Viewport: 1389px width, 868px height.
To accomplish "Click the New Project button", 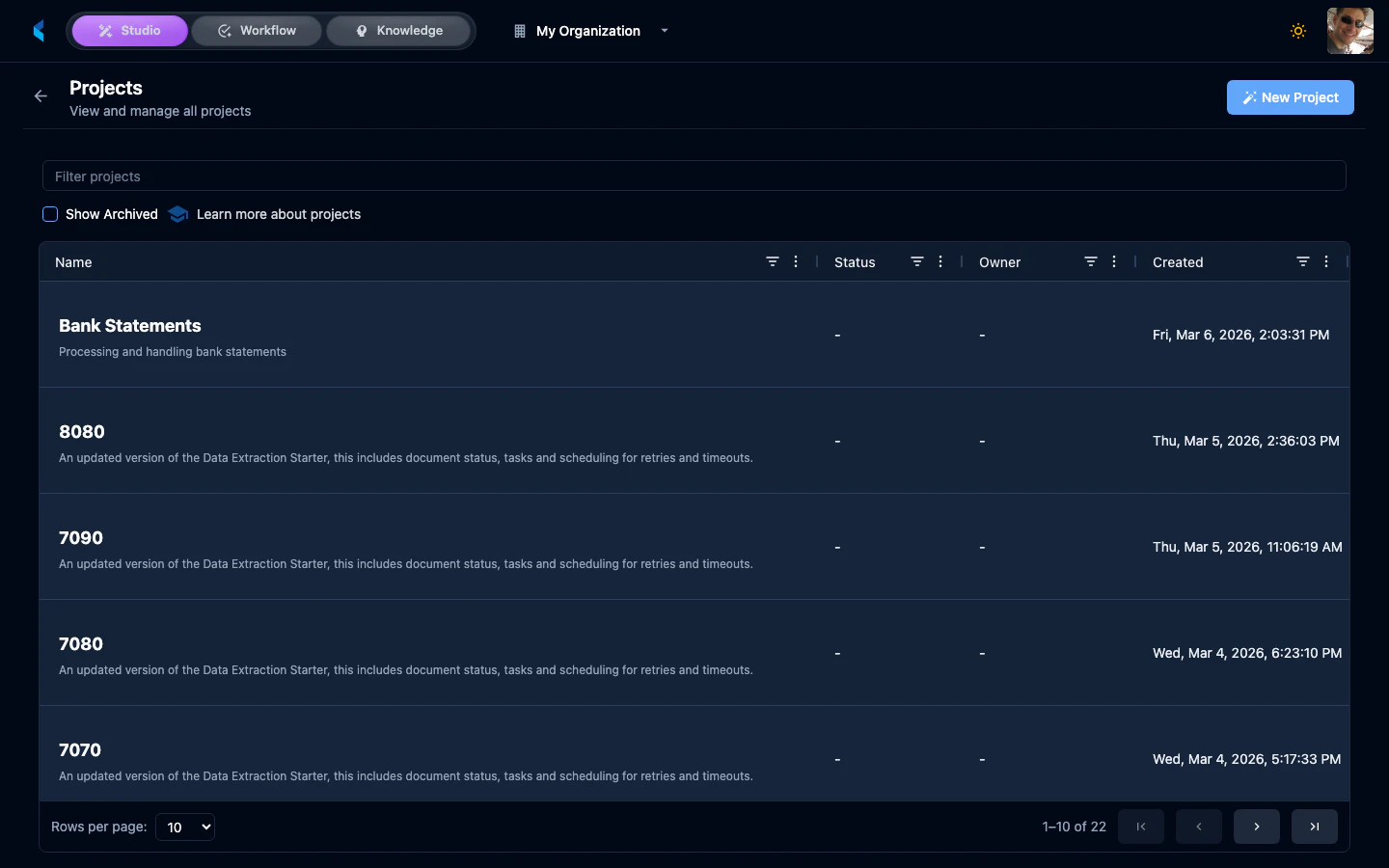I will tap(1290, 96).
